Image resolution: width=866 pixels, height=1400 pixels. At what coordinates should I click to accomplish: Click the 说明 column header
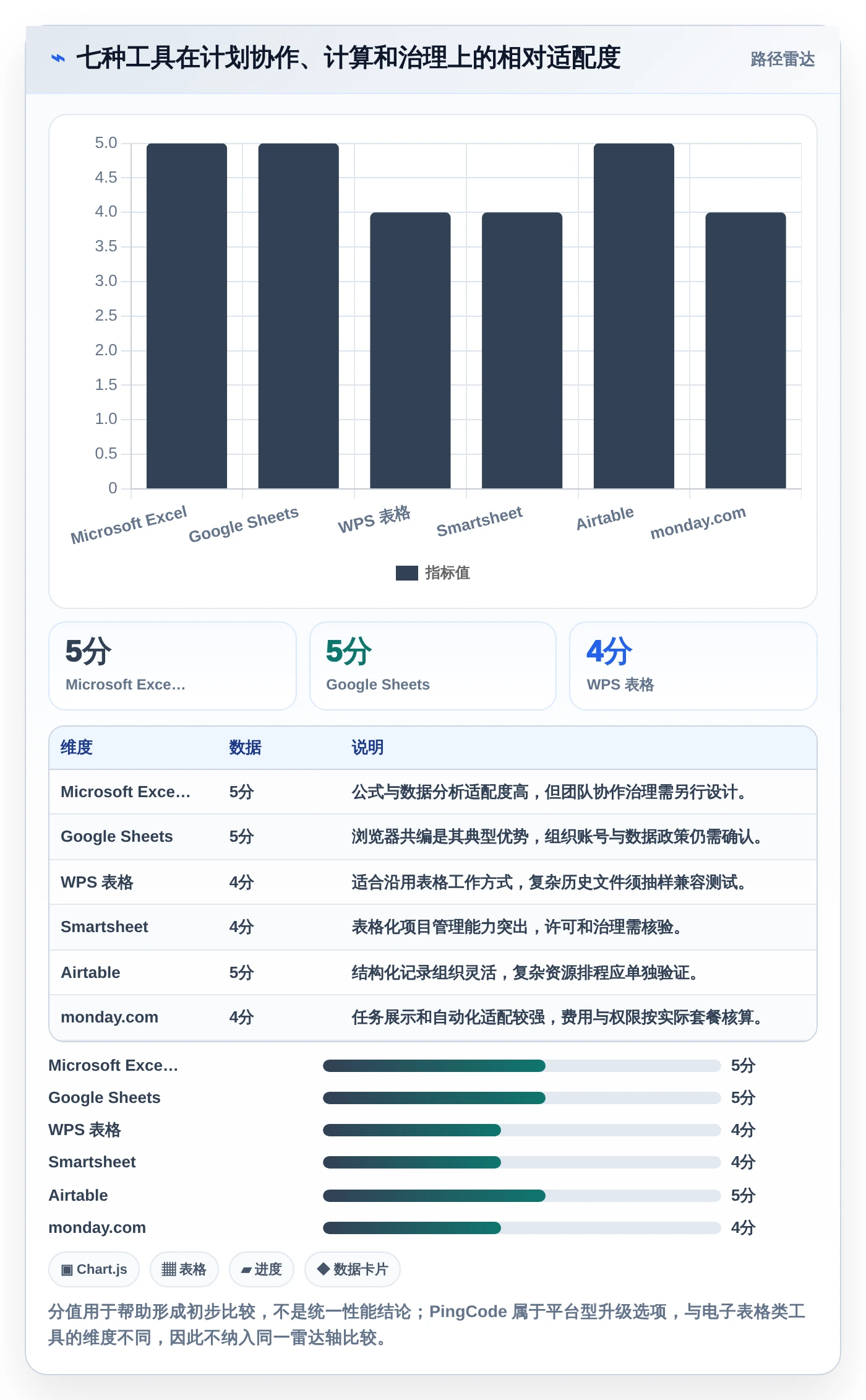pyautogui.click(x=368, y=748)
